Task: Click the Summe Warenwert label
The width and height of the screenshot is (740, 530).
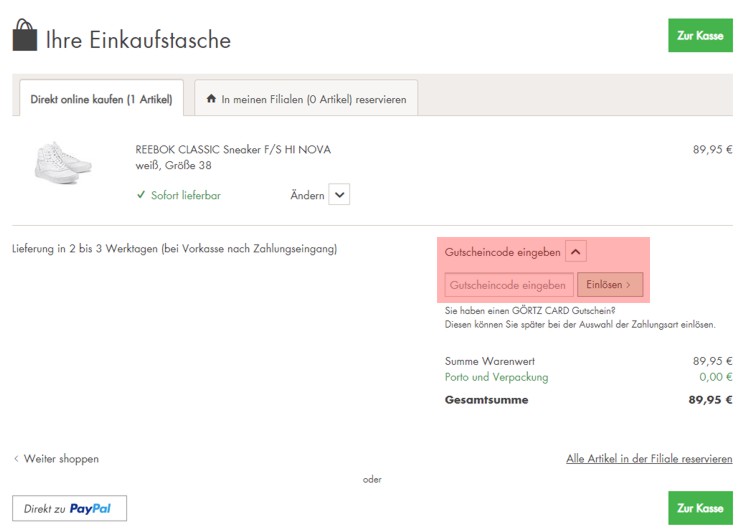Action: click(x=490, y=362)
